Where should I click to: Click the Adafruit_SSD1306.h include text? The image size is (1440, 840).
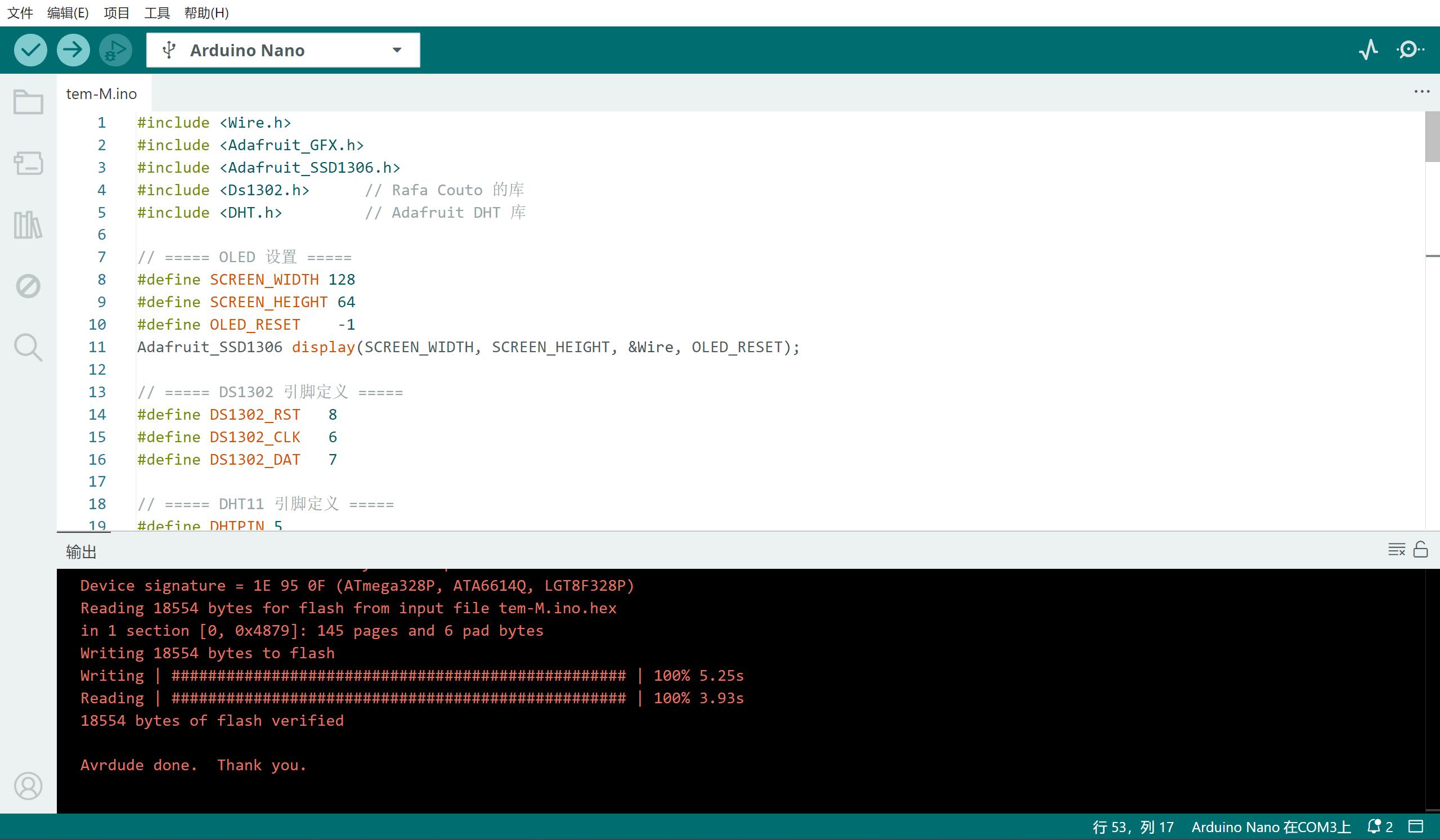(309, 168)
